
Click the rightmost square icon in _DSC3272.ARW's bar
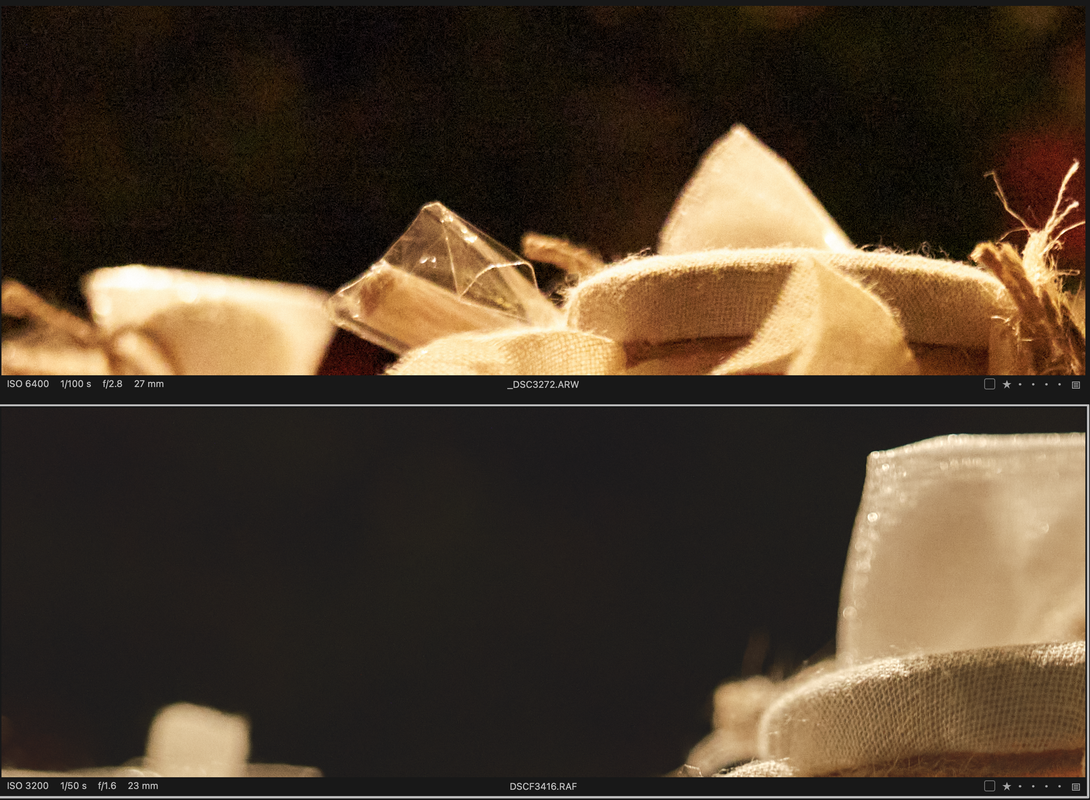pos(1076,385)
